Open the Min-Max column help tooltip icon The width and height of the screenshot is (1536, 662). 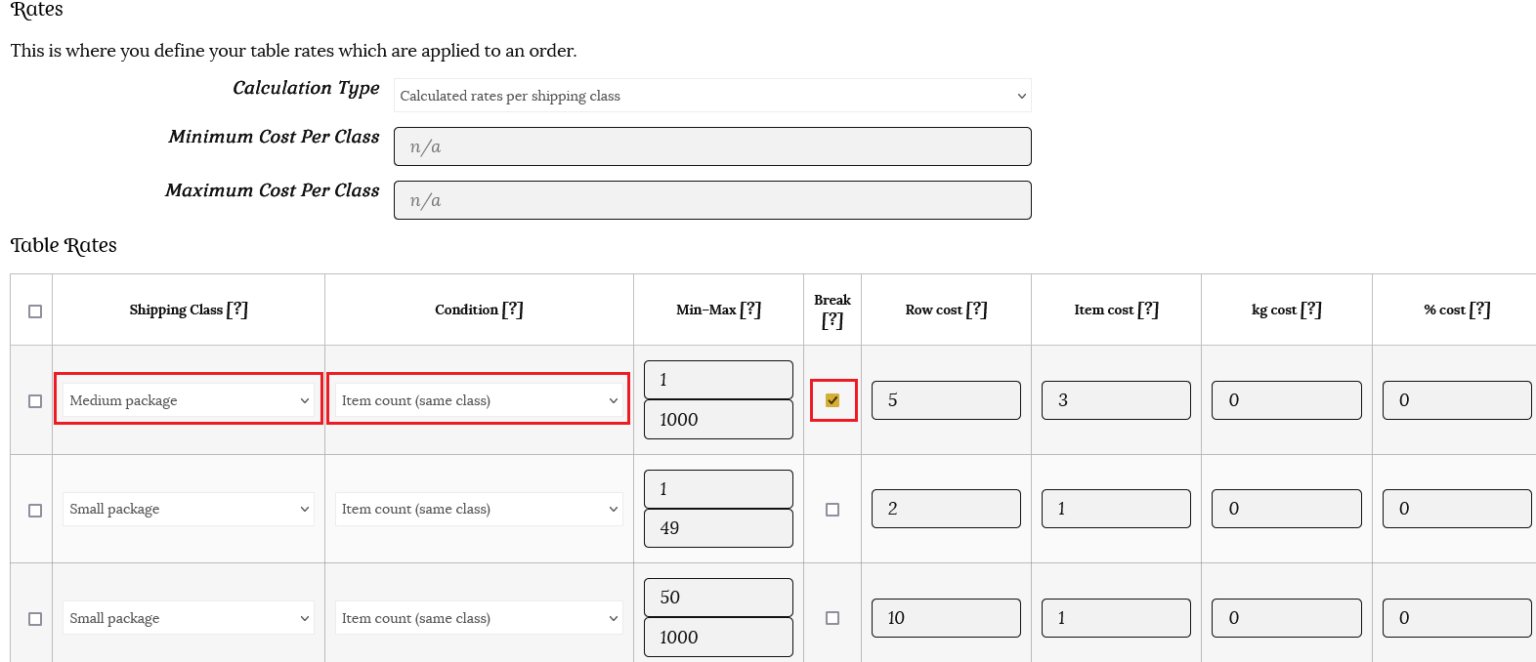coord(751,310)
